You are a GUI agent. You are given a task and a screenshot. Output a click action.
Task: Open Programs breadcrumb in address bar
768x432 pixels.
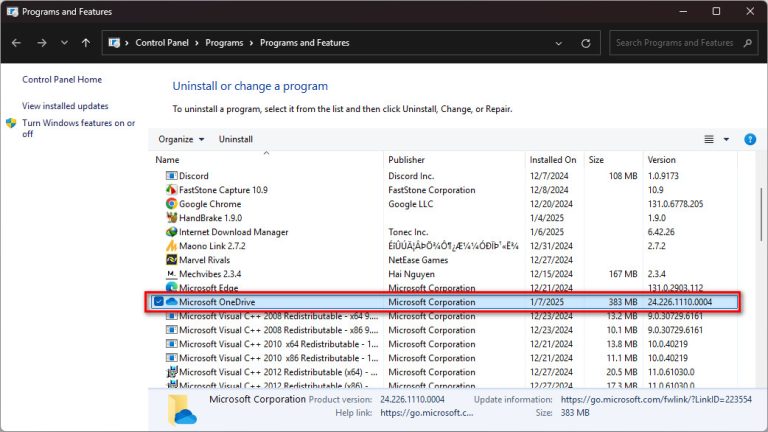point(224,43)
